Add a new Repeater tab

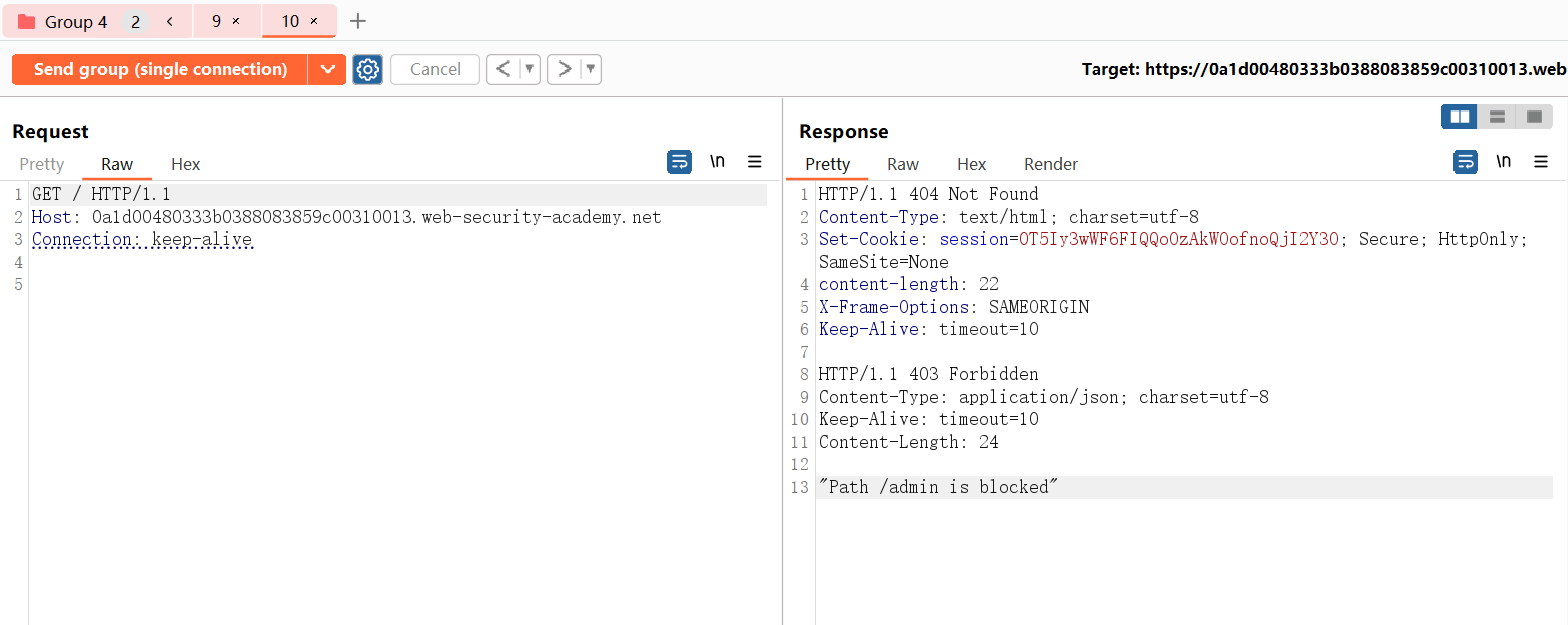[358, 21]
